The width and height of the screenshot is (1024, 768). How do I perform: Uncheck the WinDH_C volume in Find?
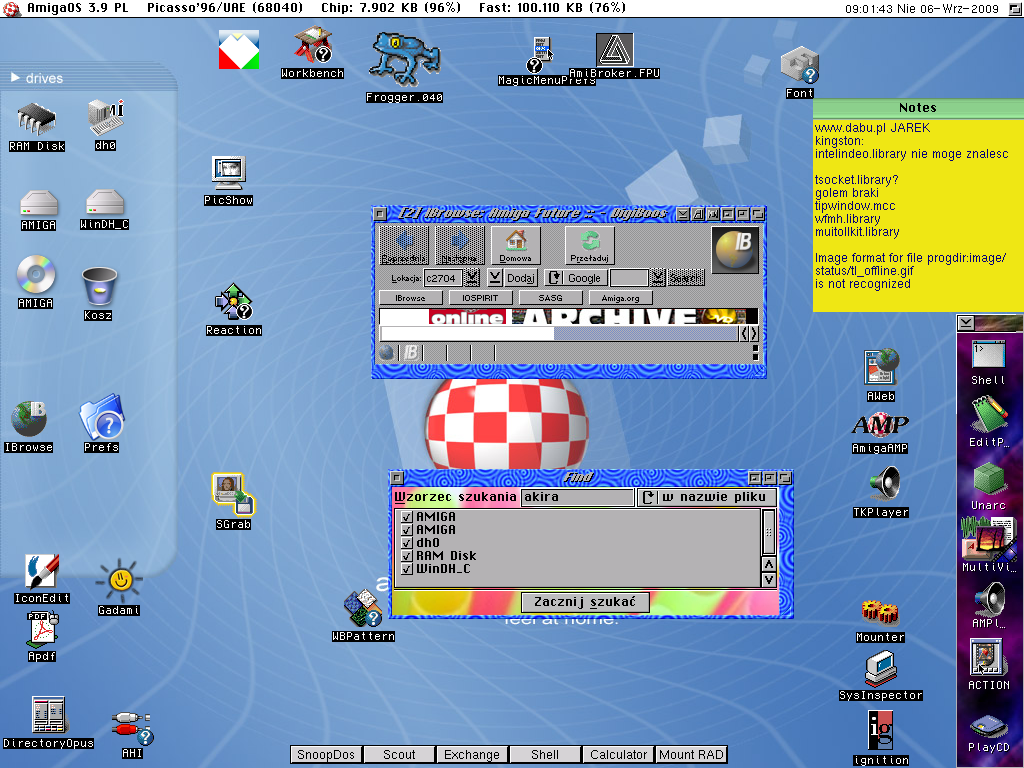point(407,569)
